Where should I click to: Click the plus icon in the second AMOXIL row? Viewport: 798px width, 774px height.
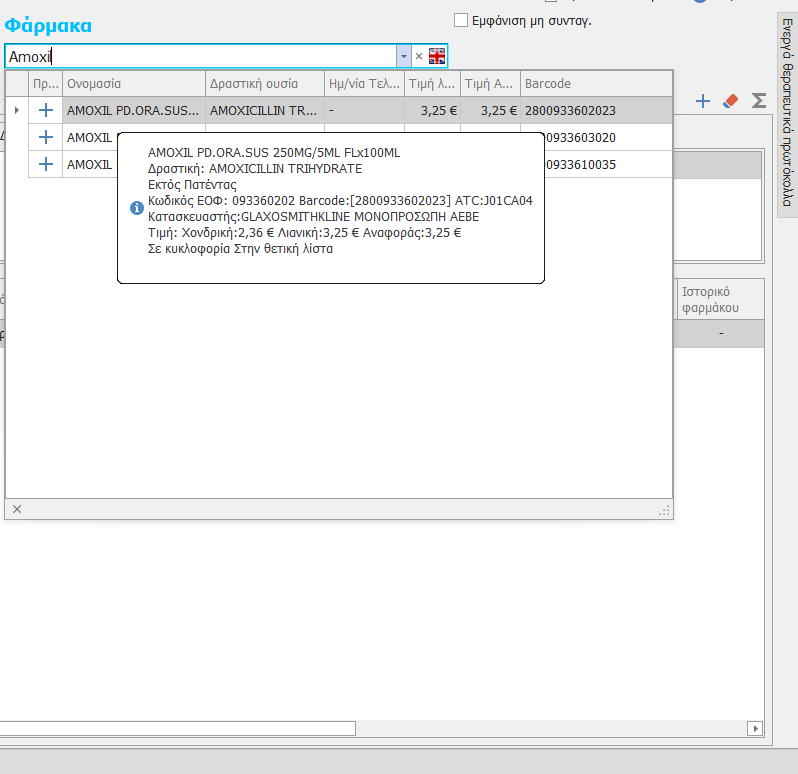[45, 137]
